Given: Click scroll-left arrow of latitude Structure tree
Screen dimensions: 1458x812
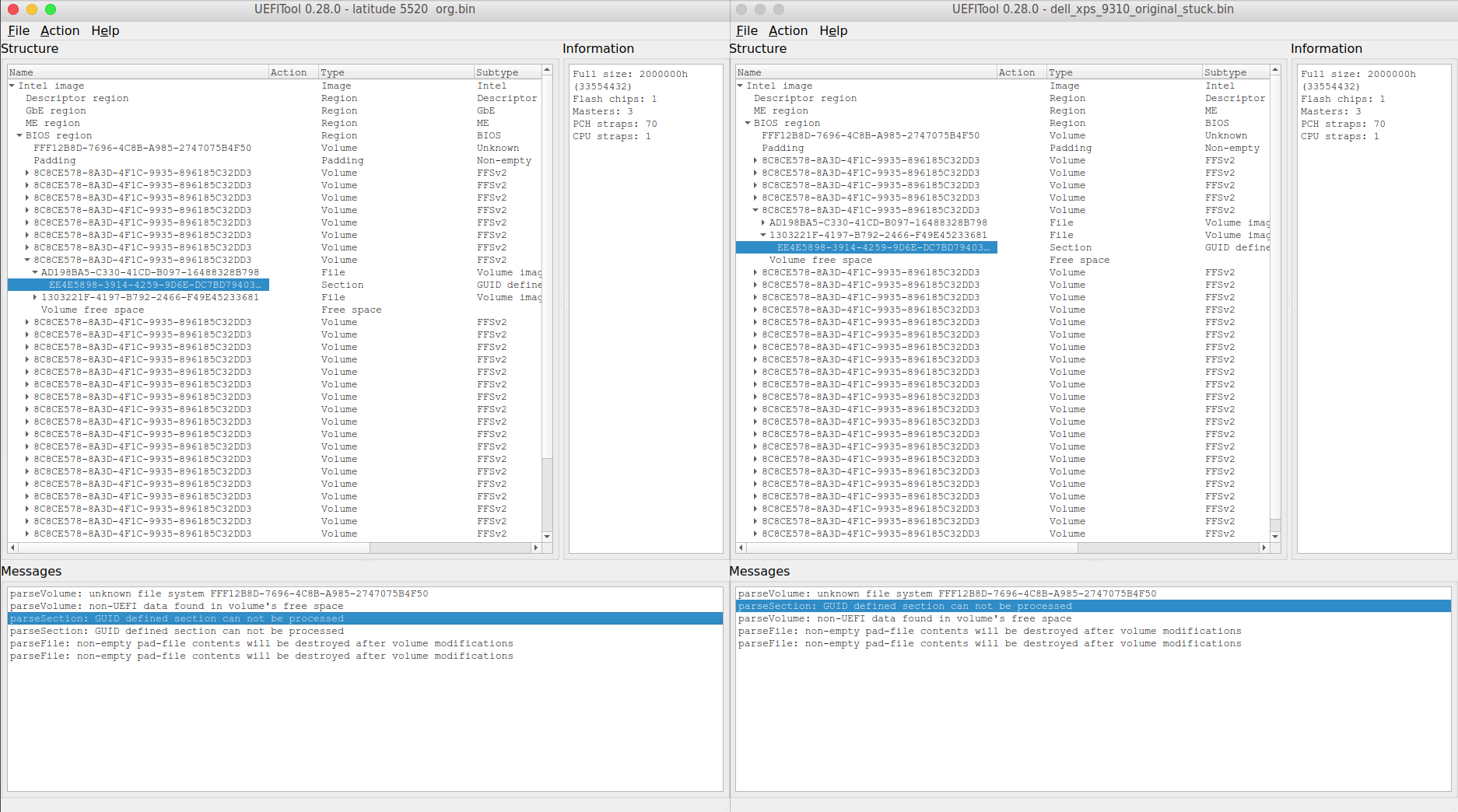Looking at the screenshot, I should 12,548.
